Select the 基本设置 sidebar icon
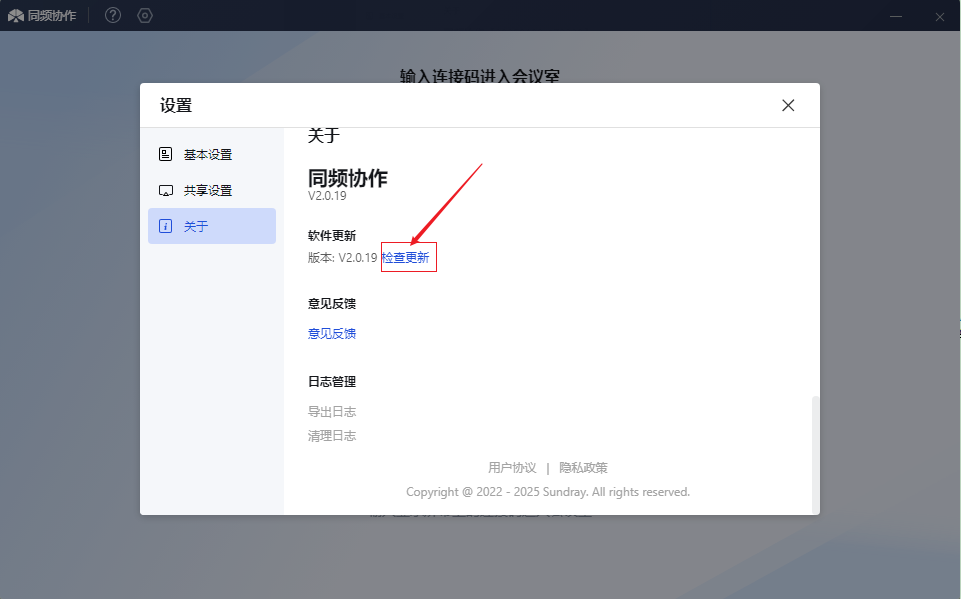Image resolution: width=961 pixels, height=599 pixels. 166,154
